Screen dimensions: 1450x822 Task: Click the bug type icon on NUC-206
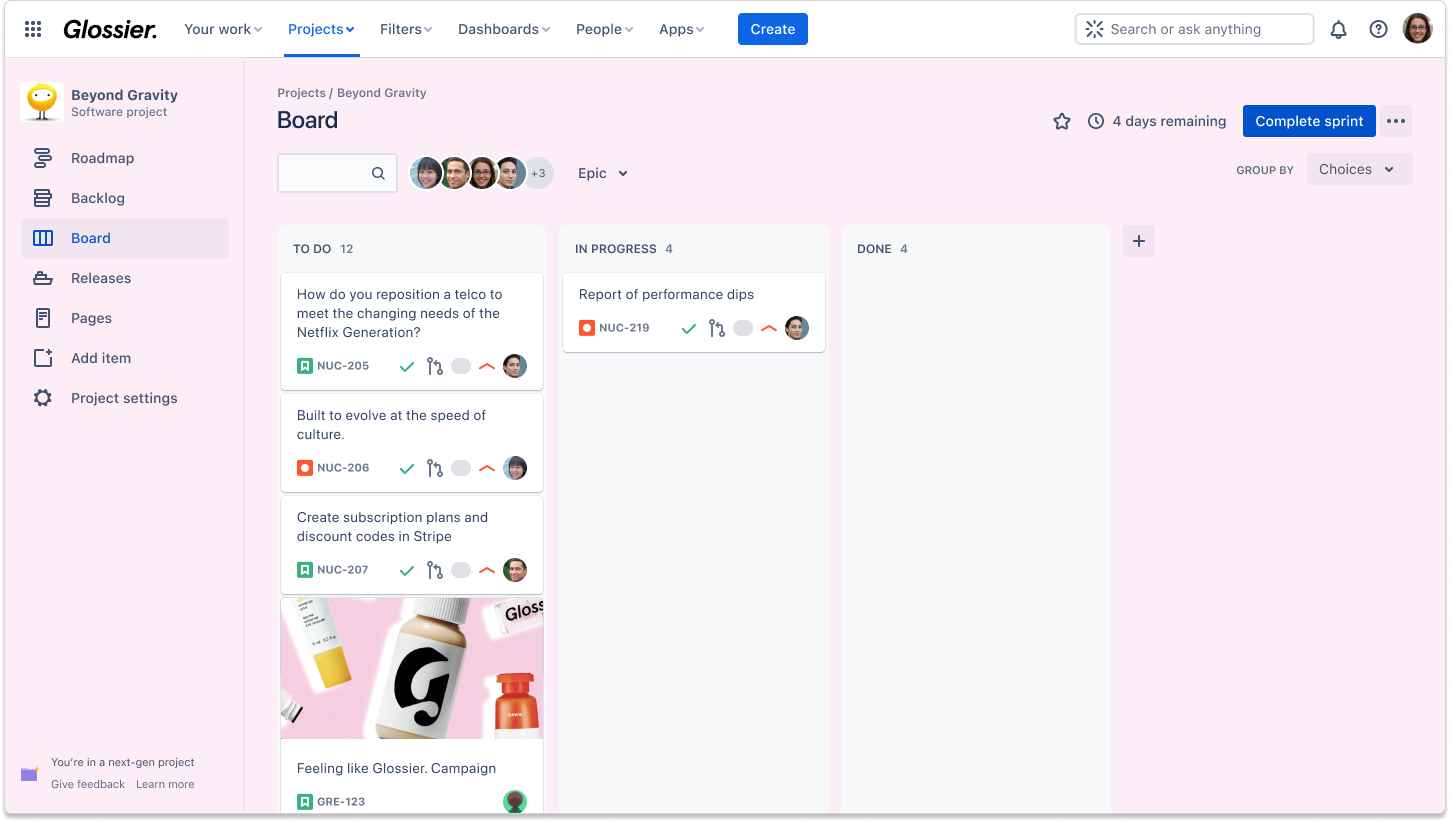(x=305, y=468)
